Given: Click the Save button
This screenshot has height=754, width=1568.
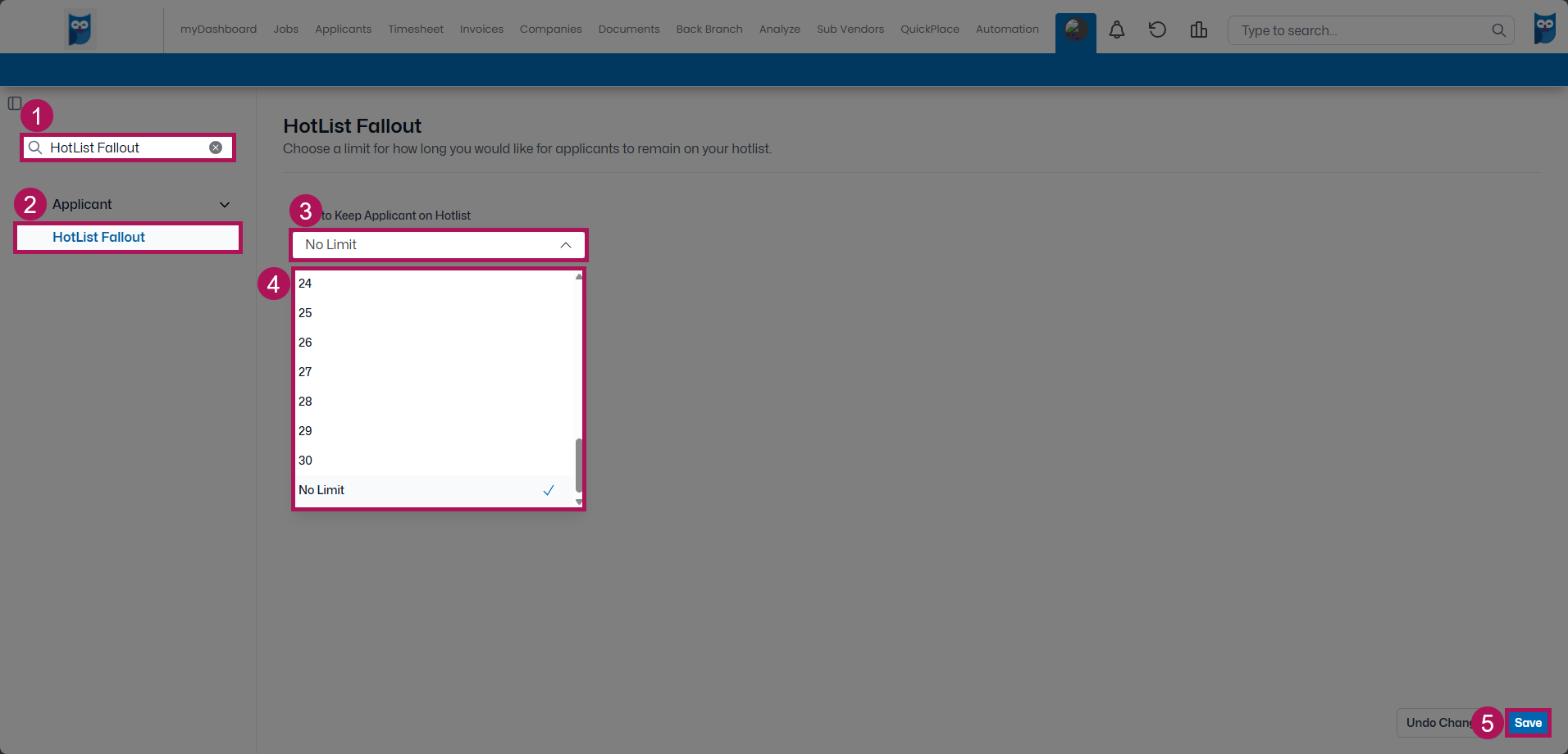Looking at the screenshot, I should pyautogui.click(x=1528, y=723).
